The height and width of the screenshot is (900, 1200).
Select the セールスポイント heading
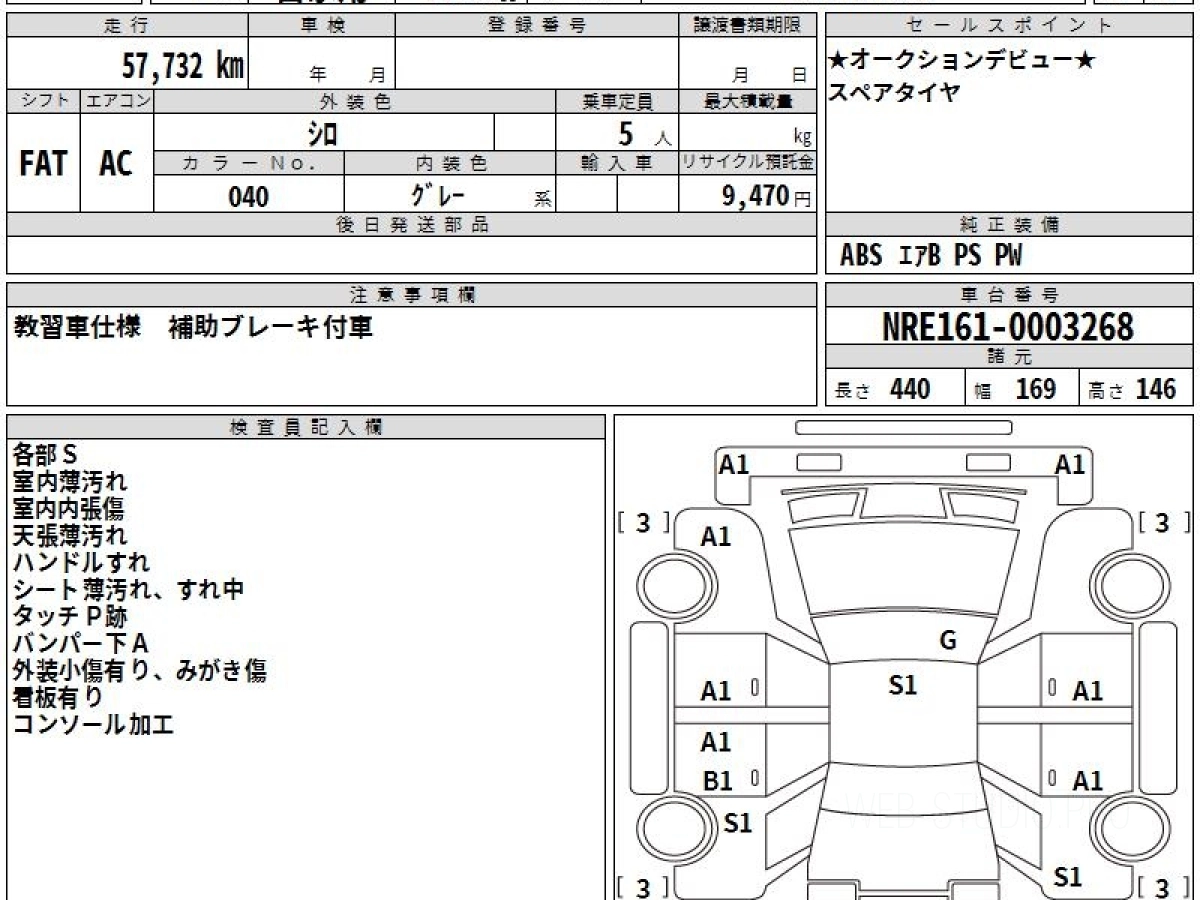click(1010, 26)
